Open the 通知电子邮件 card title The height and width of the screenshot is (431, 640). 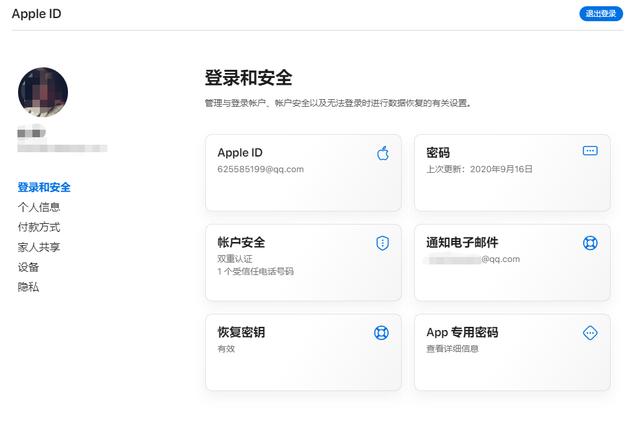click(462, 242)
